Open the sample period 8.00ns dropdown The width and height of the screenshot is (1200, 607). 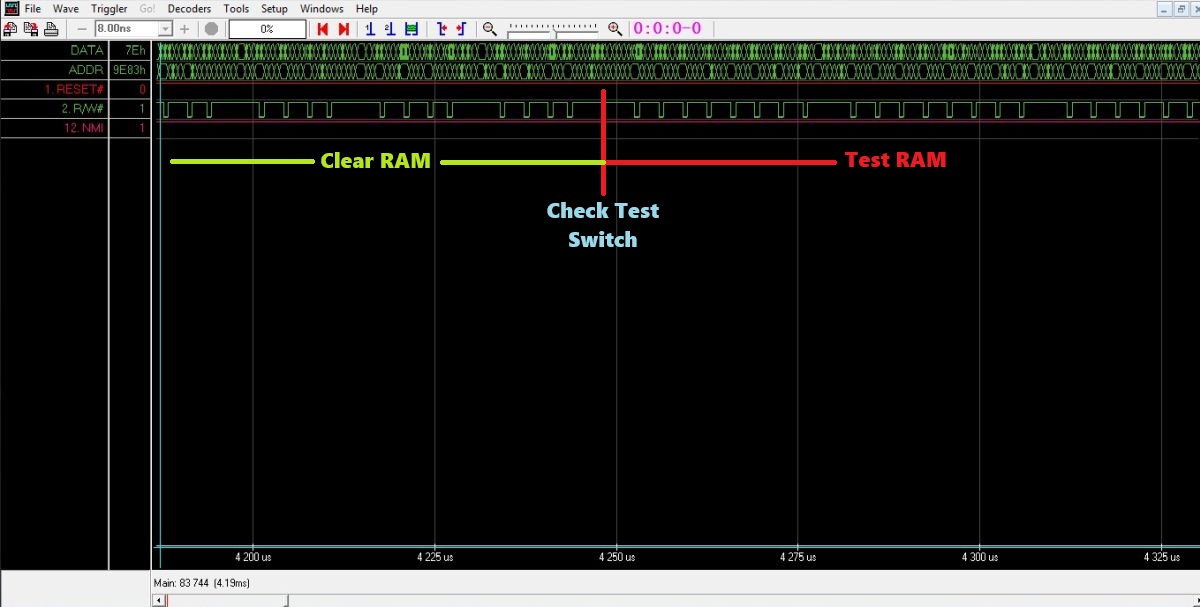(166, 29)
